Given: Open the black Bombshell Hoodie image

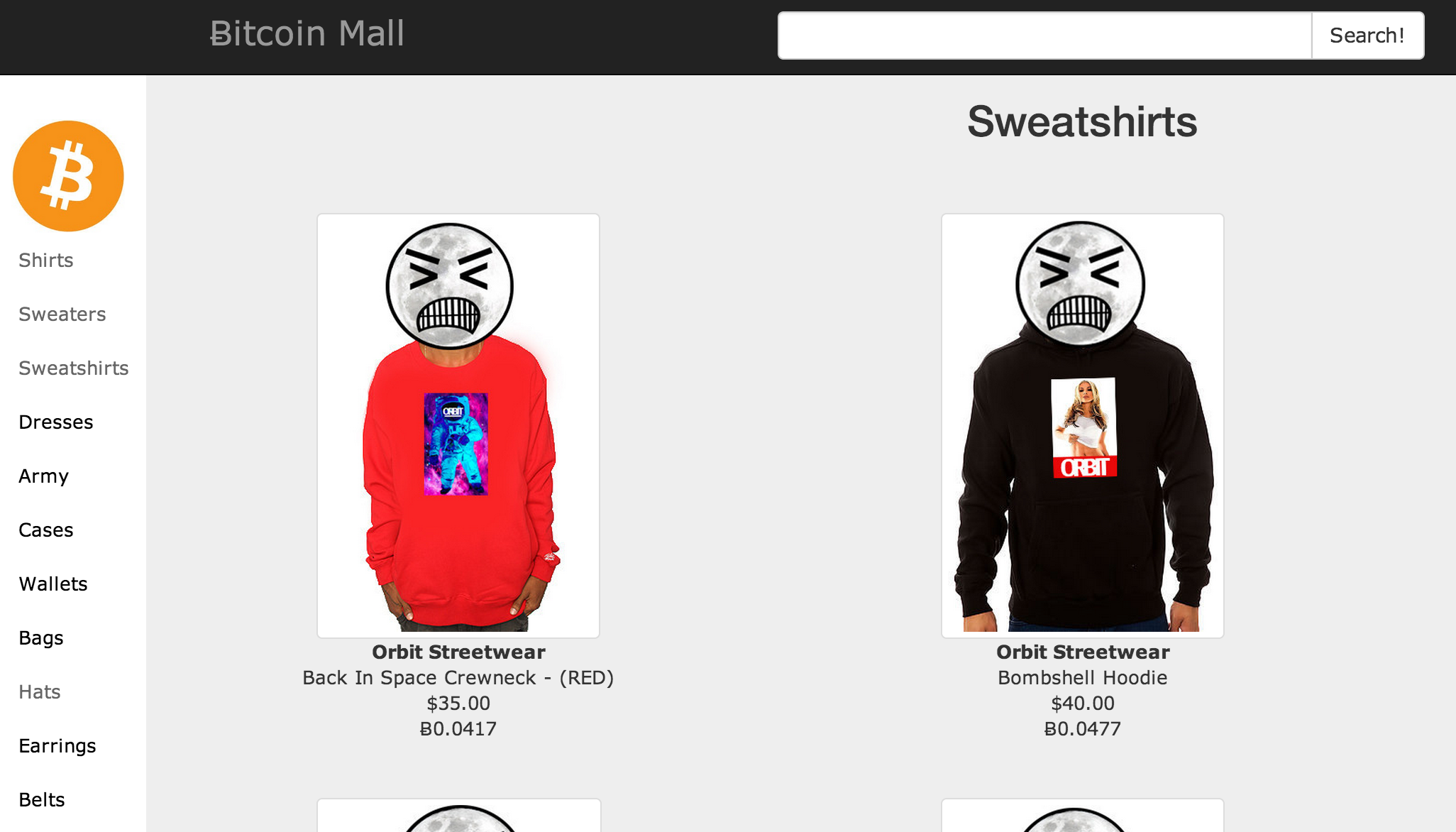Looking at the screenshot, I should point(1083,426).
